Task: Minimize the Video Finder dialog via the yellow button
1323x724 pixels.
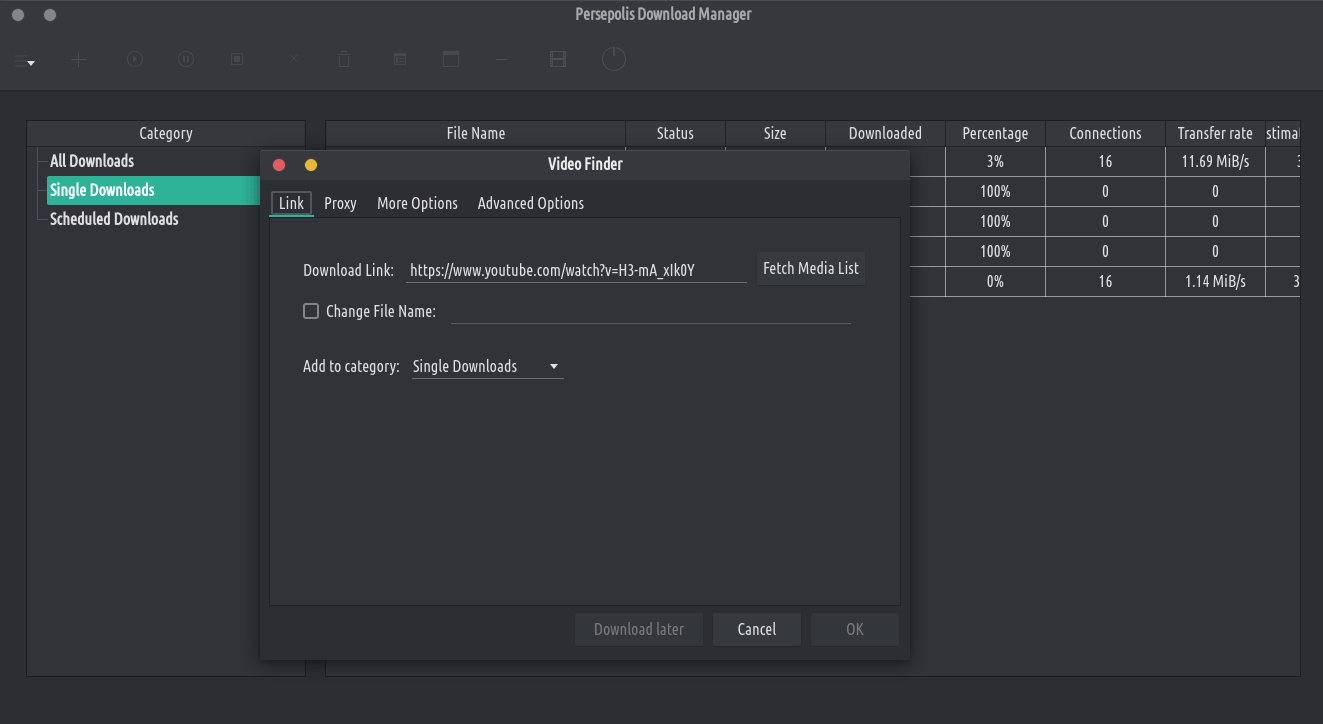Action: point(311,165)
